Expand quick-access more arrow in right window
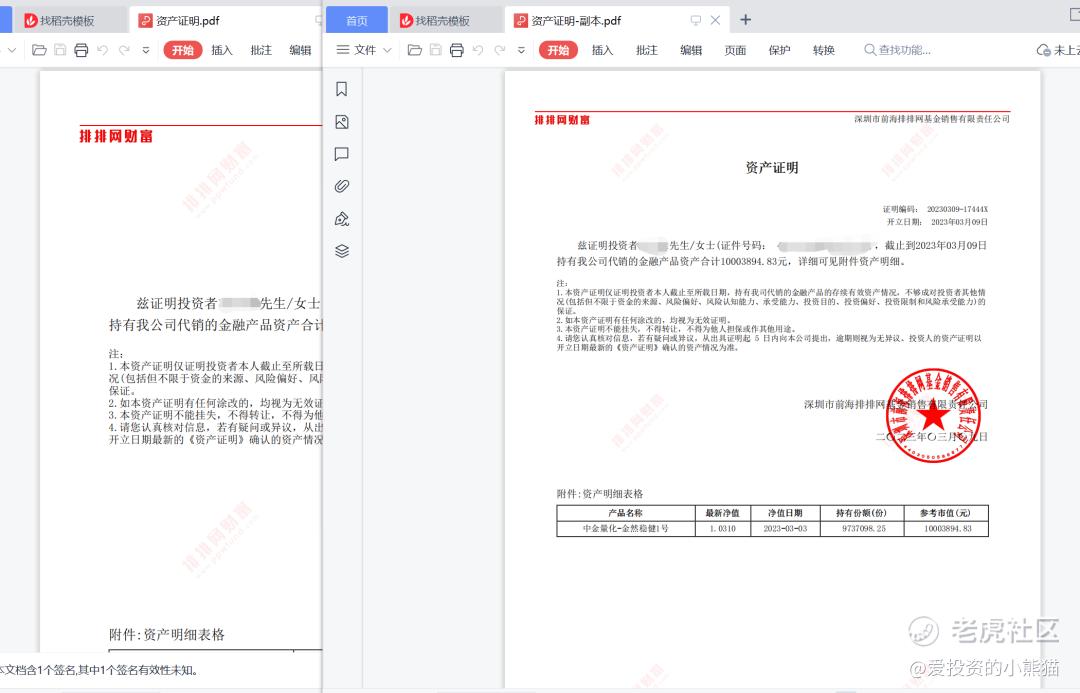 pos(521,50)
